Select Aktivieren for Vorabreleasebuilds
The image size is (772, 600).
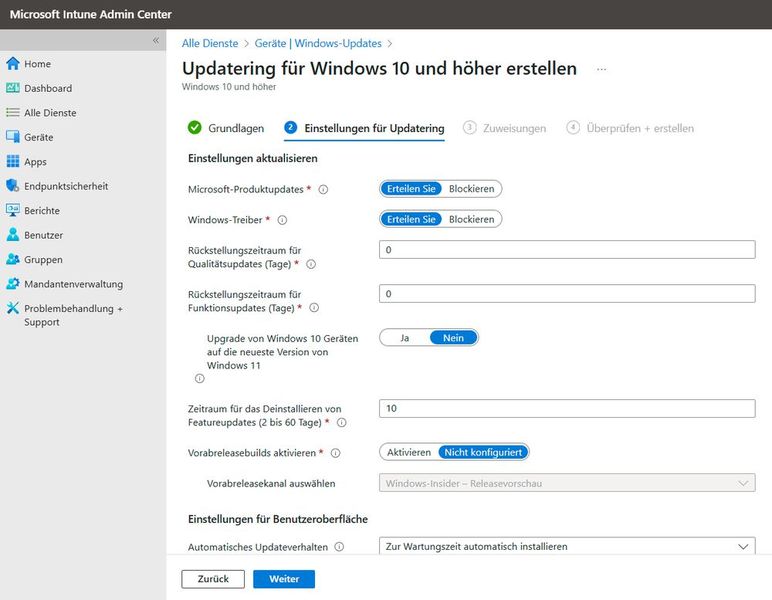409,452
